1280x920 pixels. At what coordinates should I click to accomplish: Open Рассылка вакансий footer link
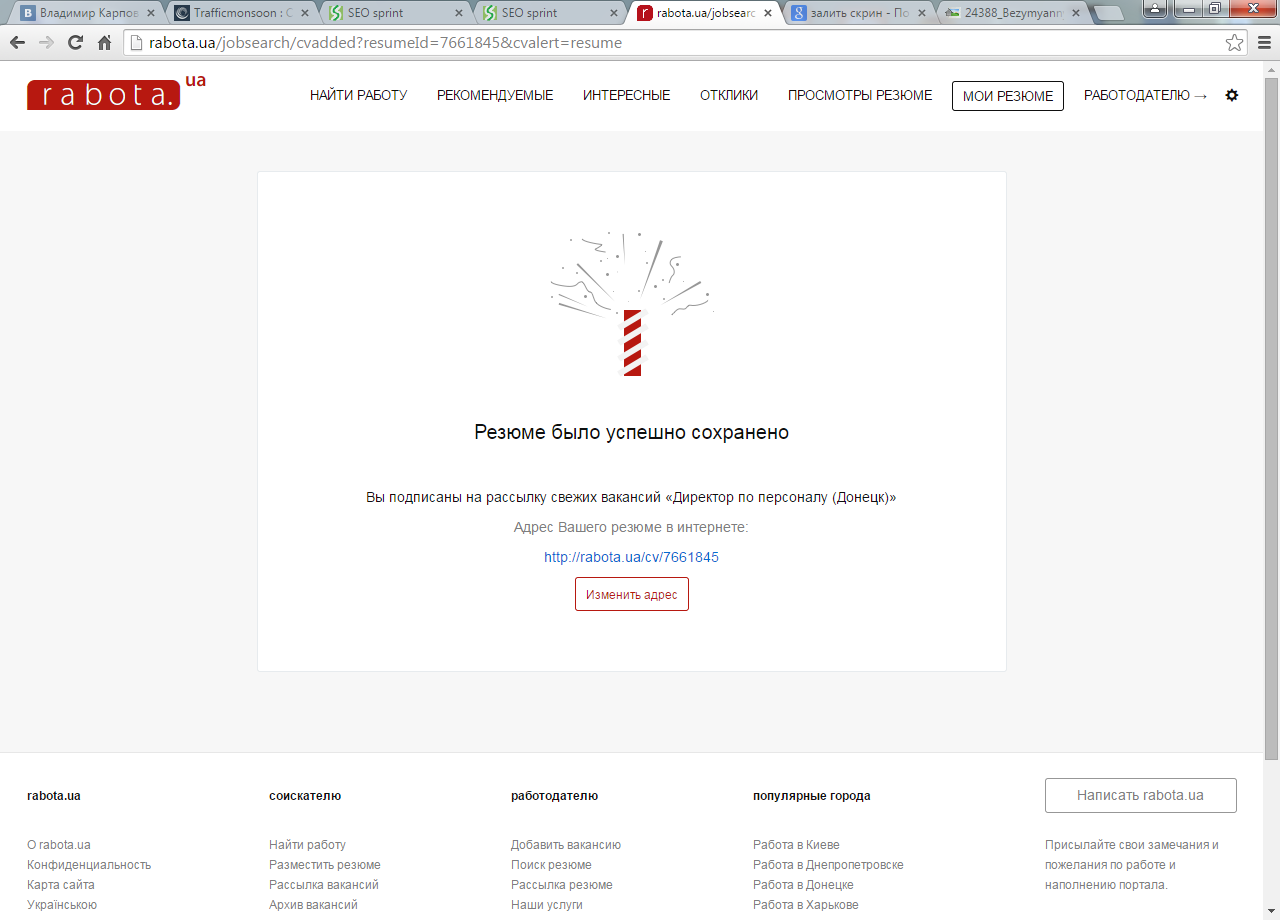pos(324,885)
